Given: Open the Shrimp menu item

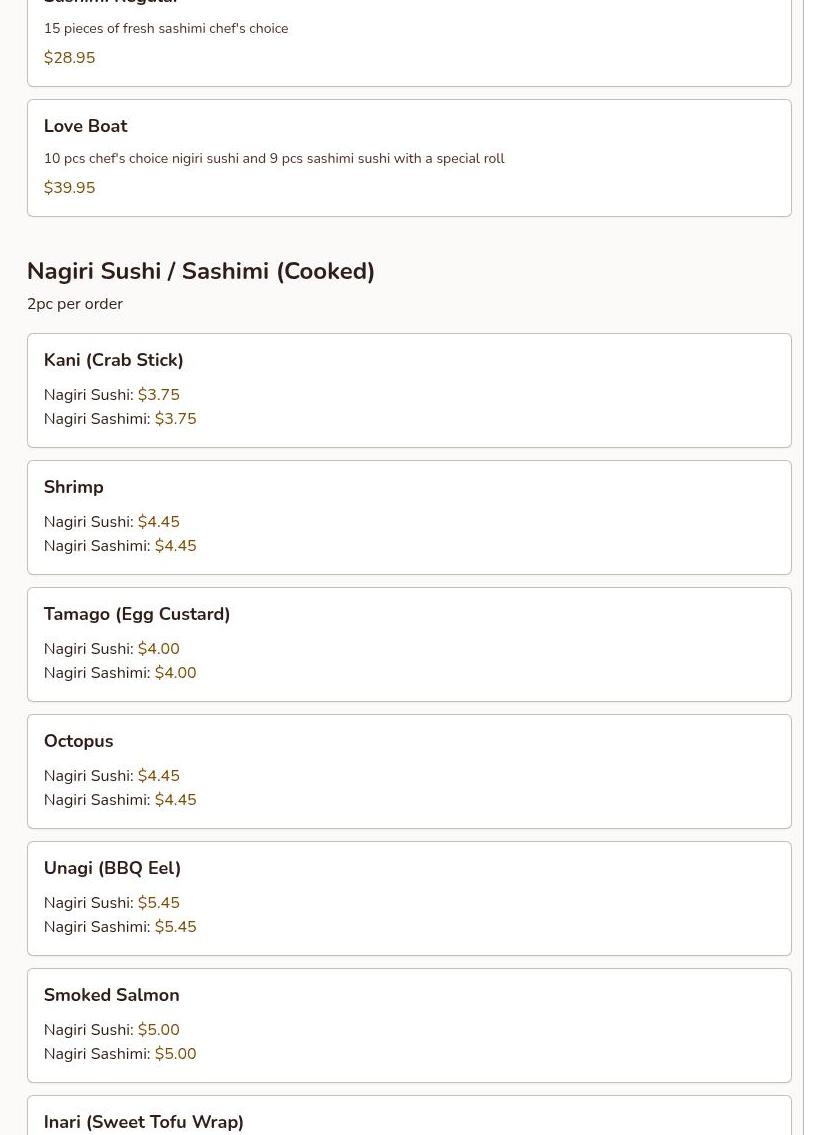Looking at the screenshot, I should click(x=73, y=487).
